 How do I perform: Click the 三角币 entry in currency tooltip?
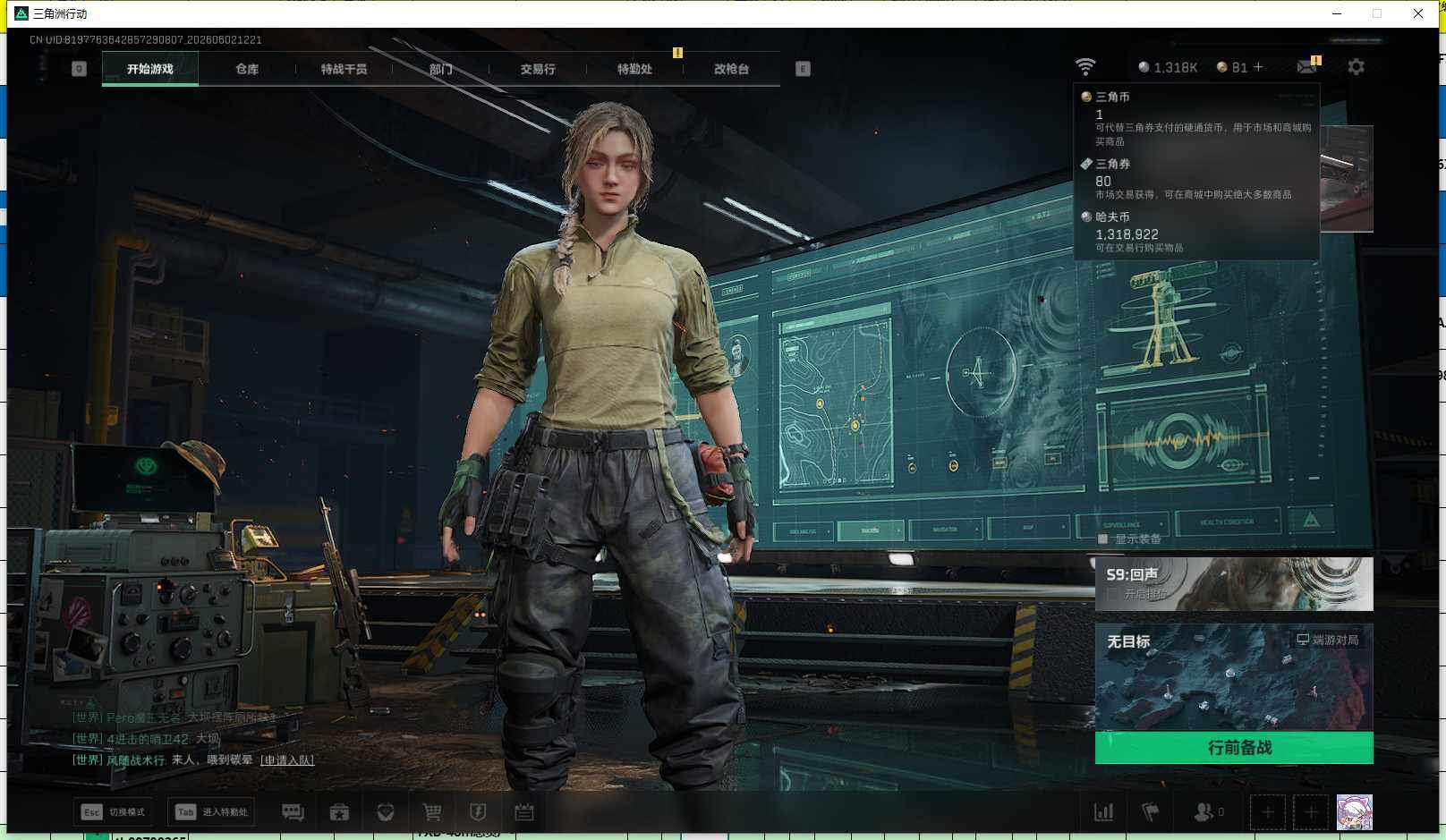[1196, 119]
